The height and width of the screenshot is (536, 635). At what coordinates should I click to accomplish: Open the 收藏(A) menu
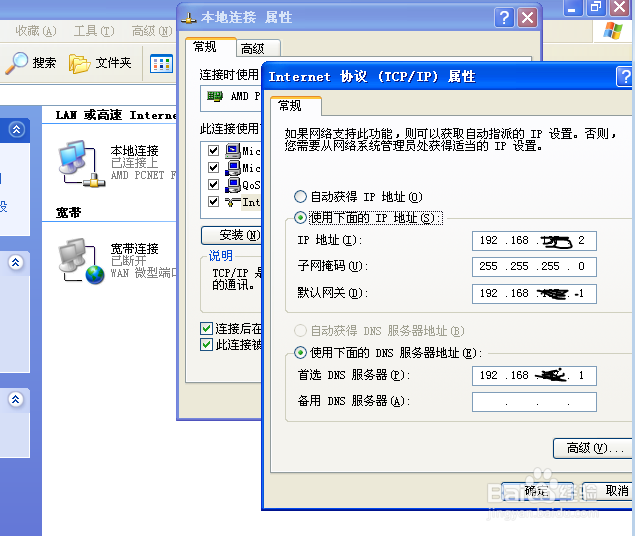coord(36,31)
